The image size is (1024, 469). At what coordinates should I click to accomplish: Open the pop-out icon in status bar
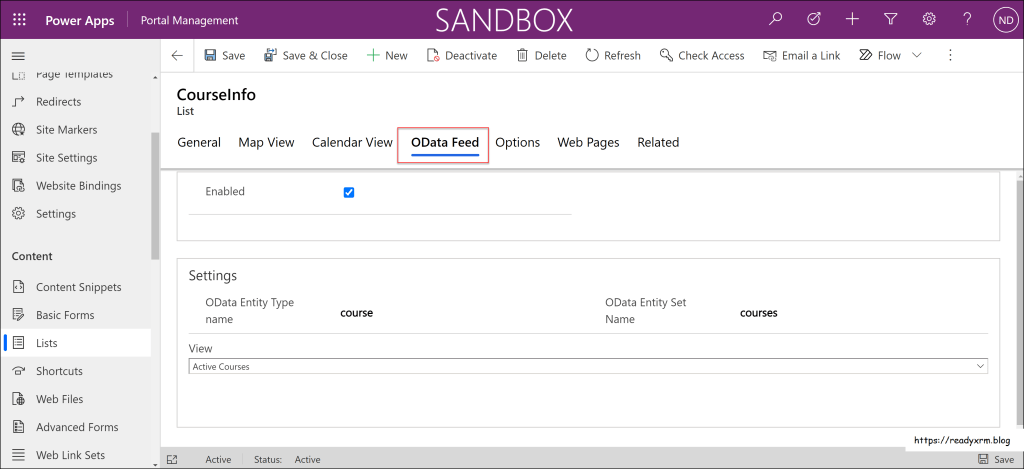tap(172, 460)
